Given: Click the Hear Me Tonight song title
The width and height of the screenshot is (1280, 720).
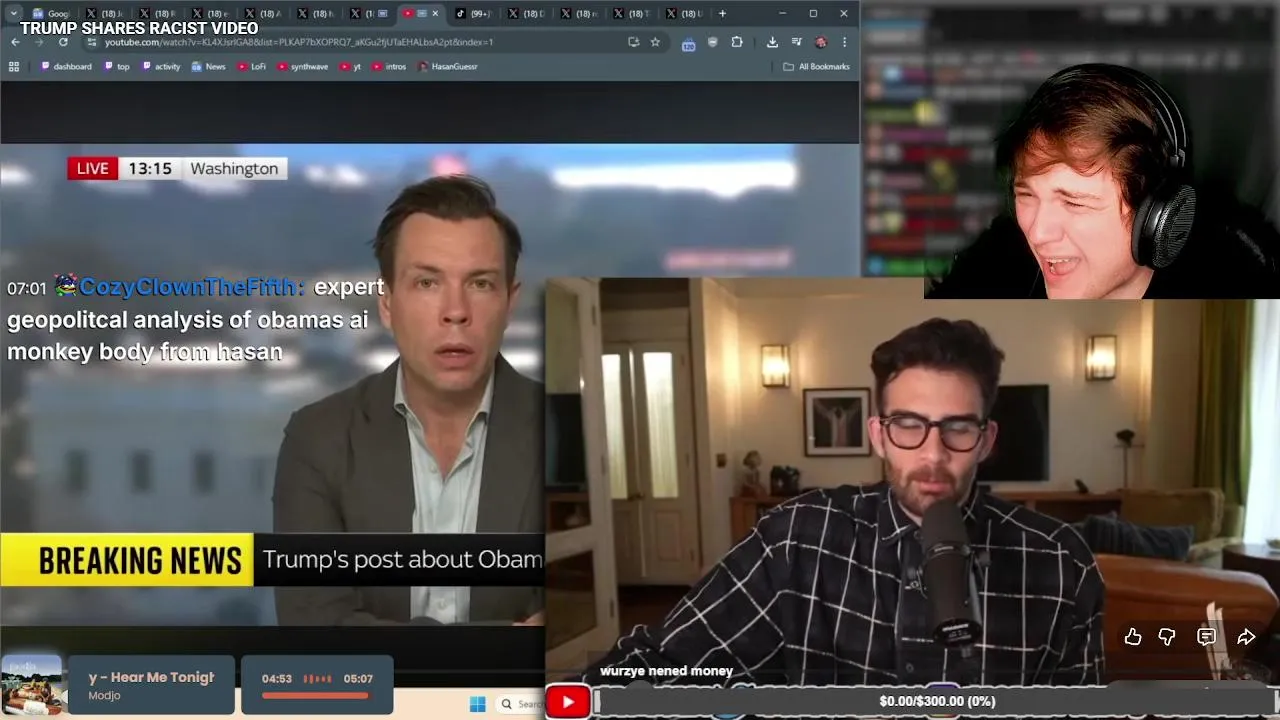Looking at the screenshot, I should tap(151, 677).
